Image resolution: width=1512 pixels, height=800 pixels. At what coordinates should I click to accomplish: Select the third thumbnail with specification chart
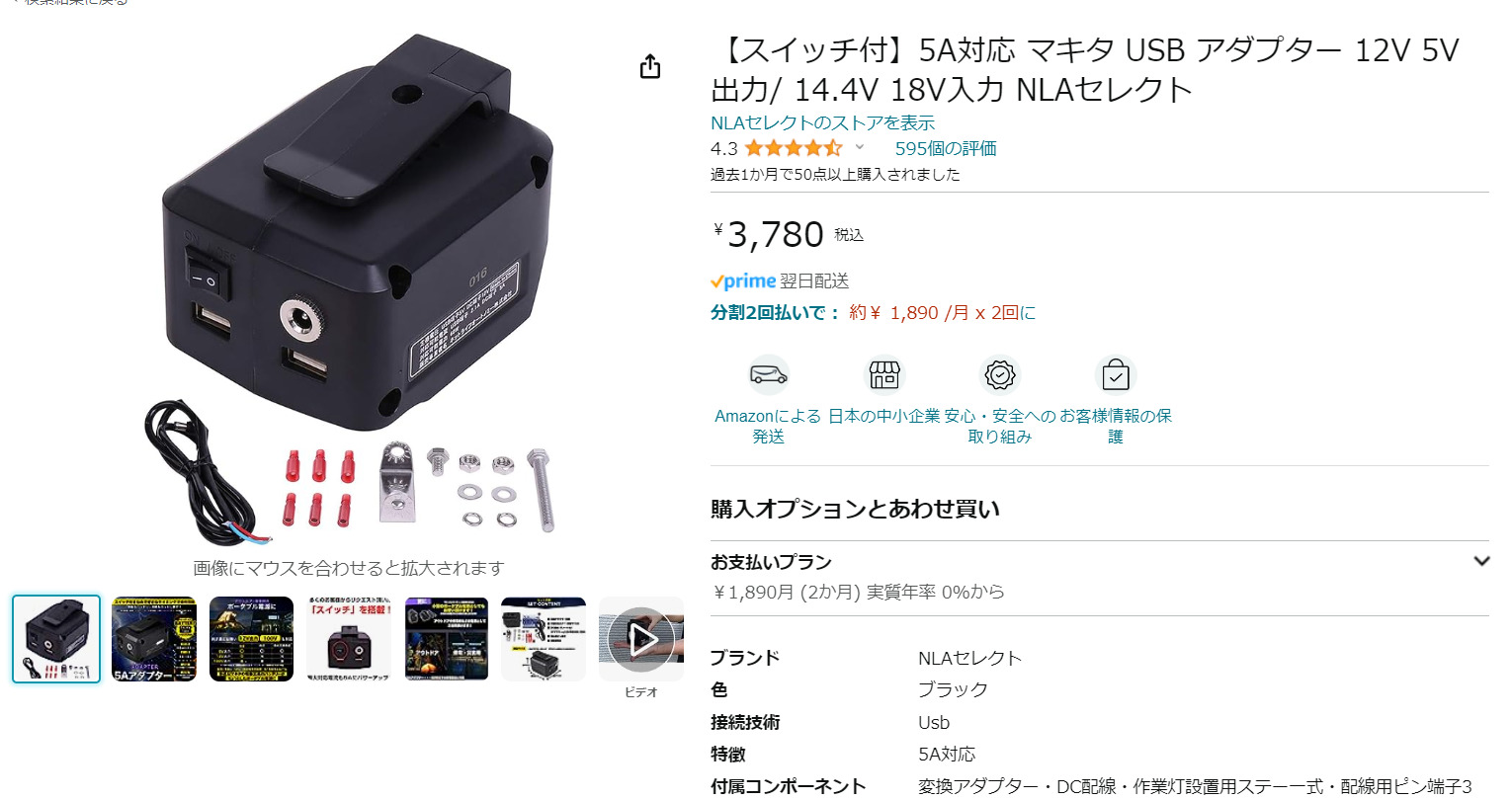[x=251, y=639]
